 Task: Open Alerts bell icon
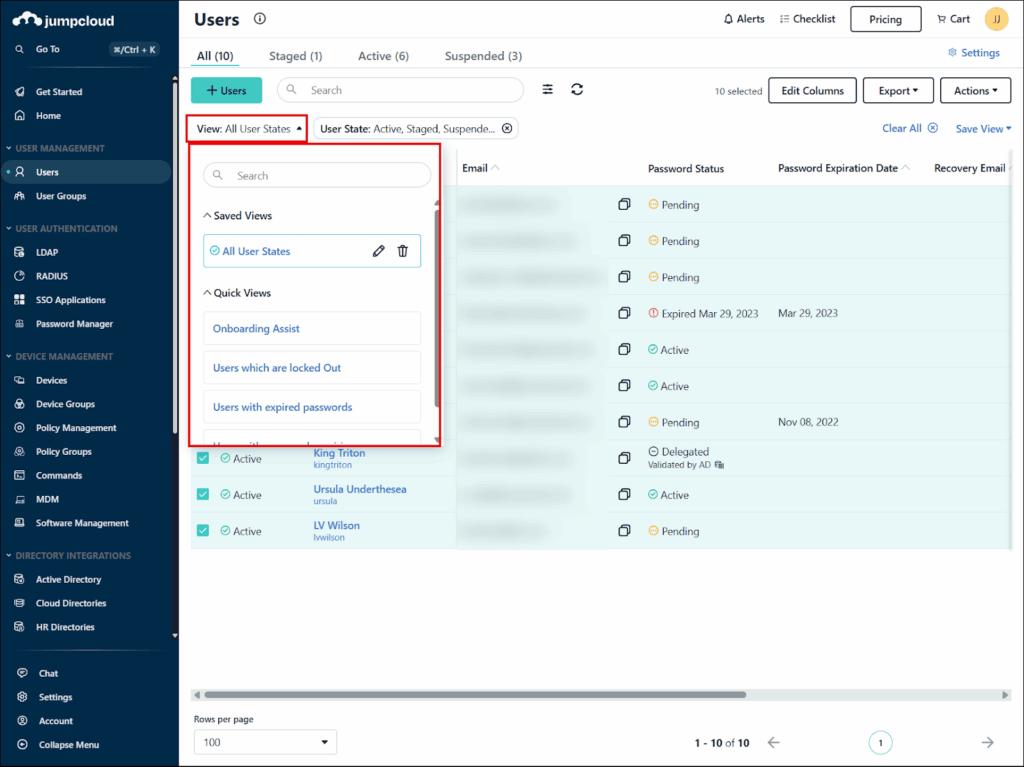(728, 19)
